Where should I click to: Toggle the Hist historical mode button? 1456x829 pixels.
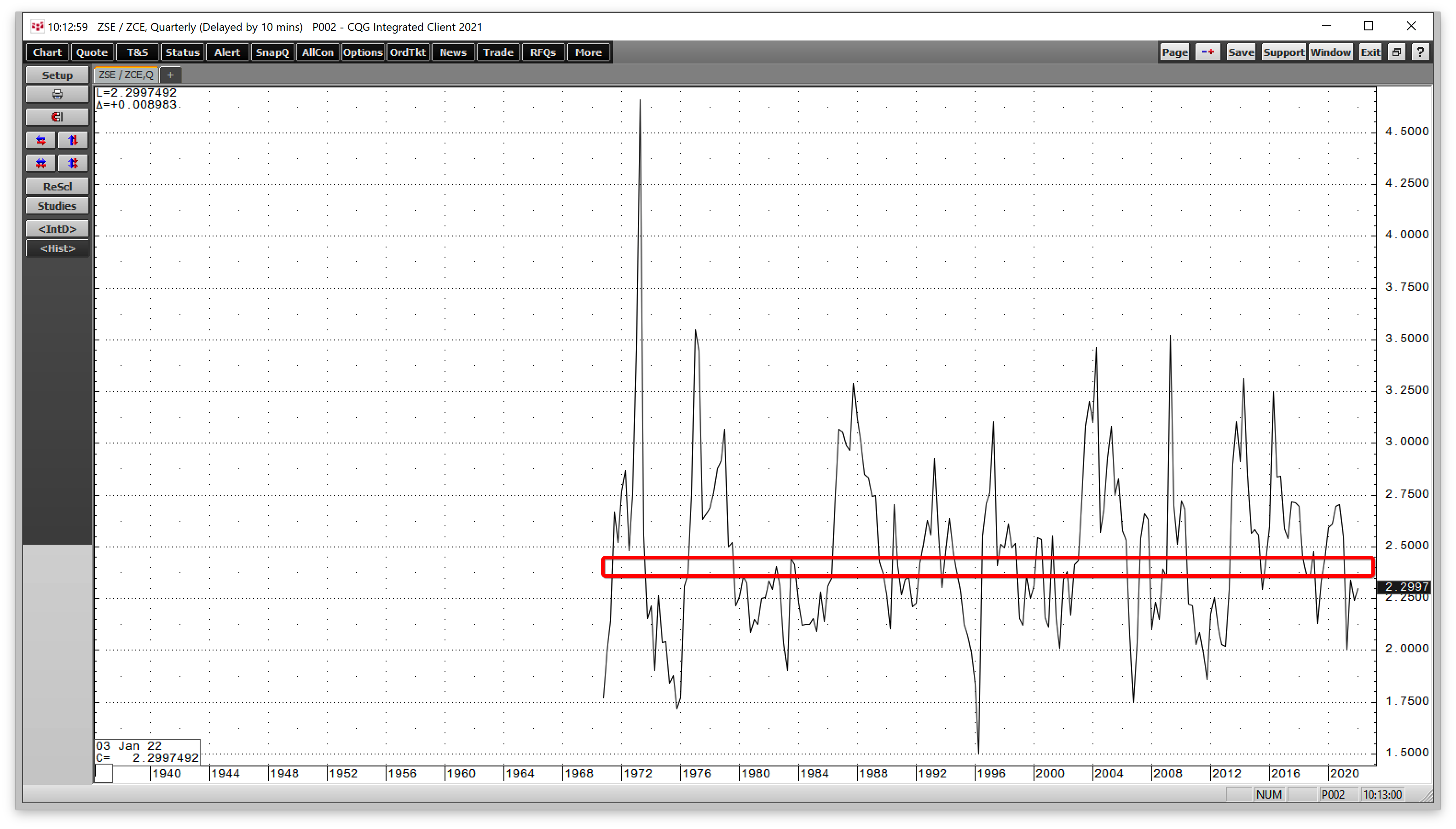(57, 248)
